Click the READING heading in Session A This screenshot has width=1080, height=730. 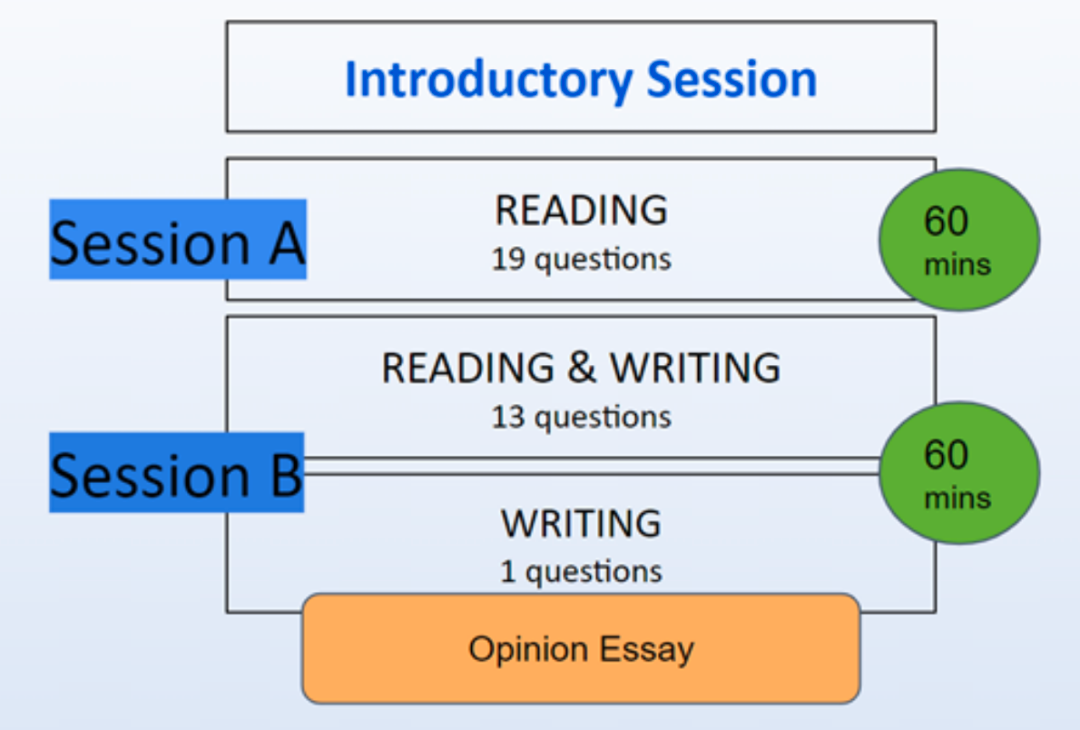tap(581, 211)
